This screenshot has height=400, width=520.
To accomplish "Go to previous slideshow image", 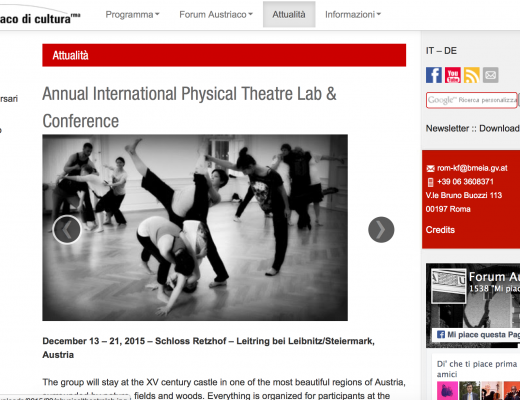I will tap(67, 229).
